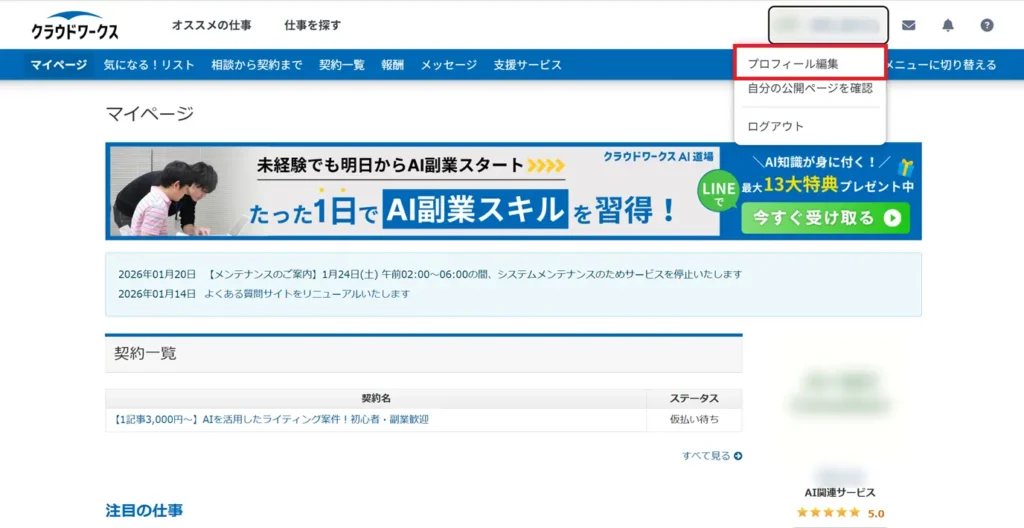Open the notifications bell icon
This screenshot has width=1024, height=528.
pos(947,25)
